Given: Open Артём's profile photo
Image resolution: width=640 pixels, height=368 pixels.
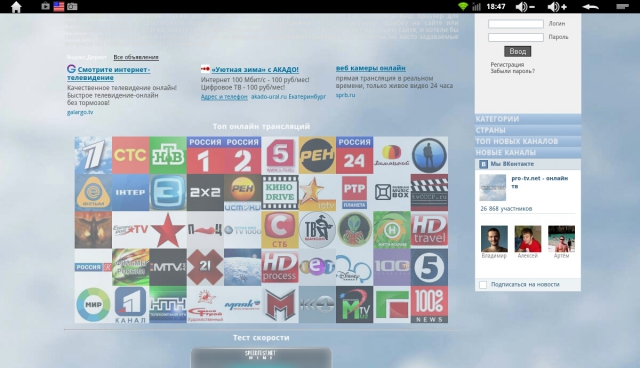Looking at the screenshot, I should 561,239.
